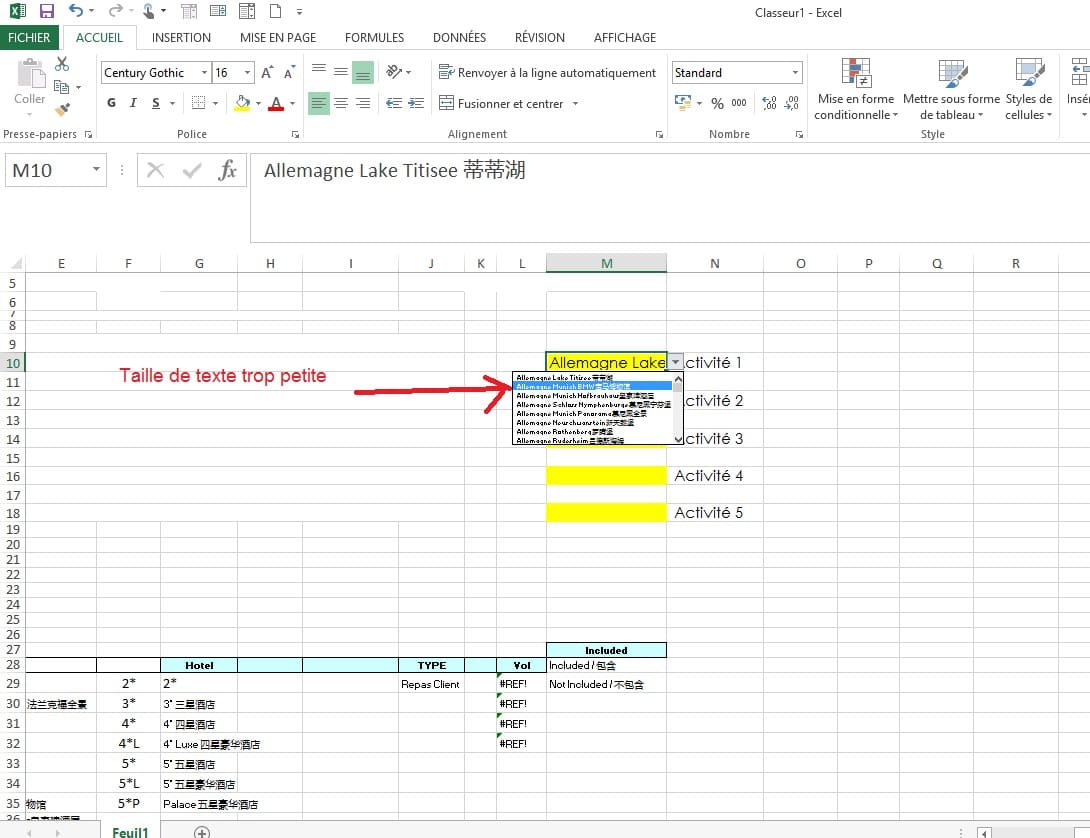Select the Feuil1 sheet tab
The height and width of the screenshot is (838, 1090).
coord(131,832)
